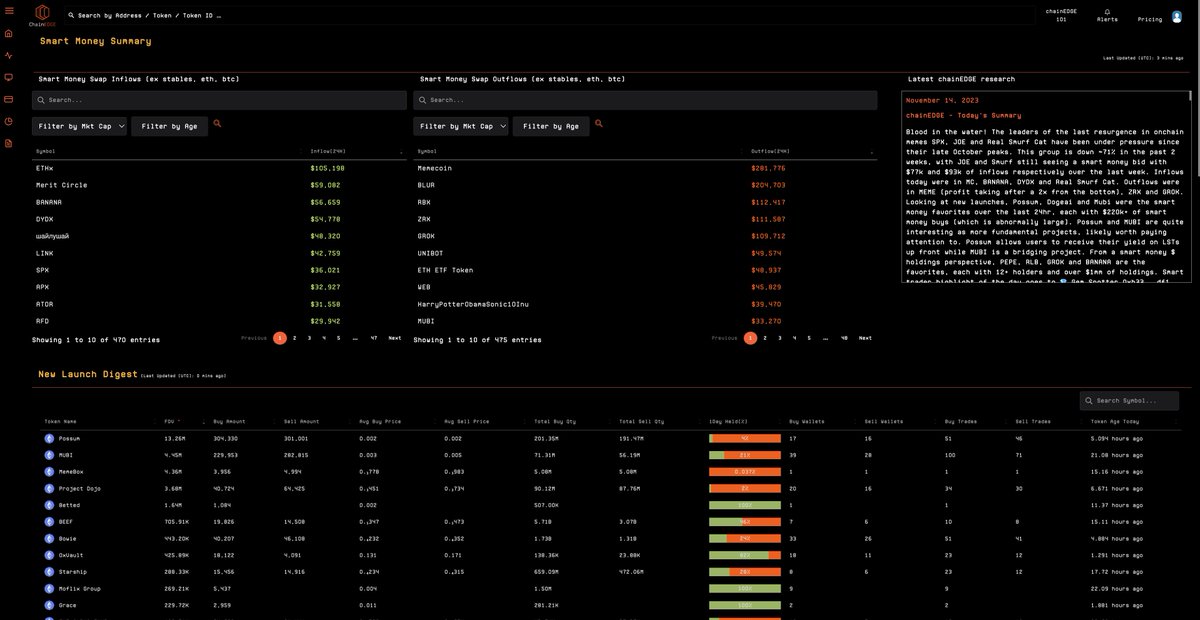This screenshot has height=620, width=1200.
Task: Click the OxVault token Ethereum icon
Action: click(49, 555)
